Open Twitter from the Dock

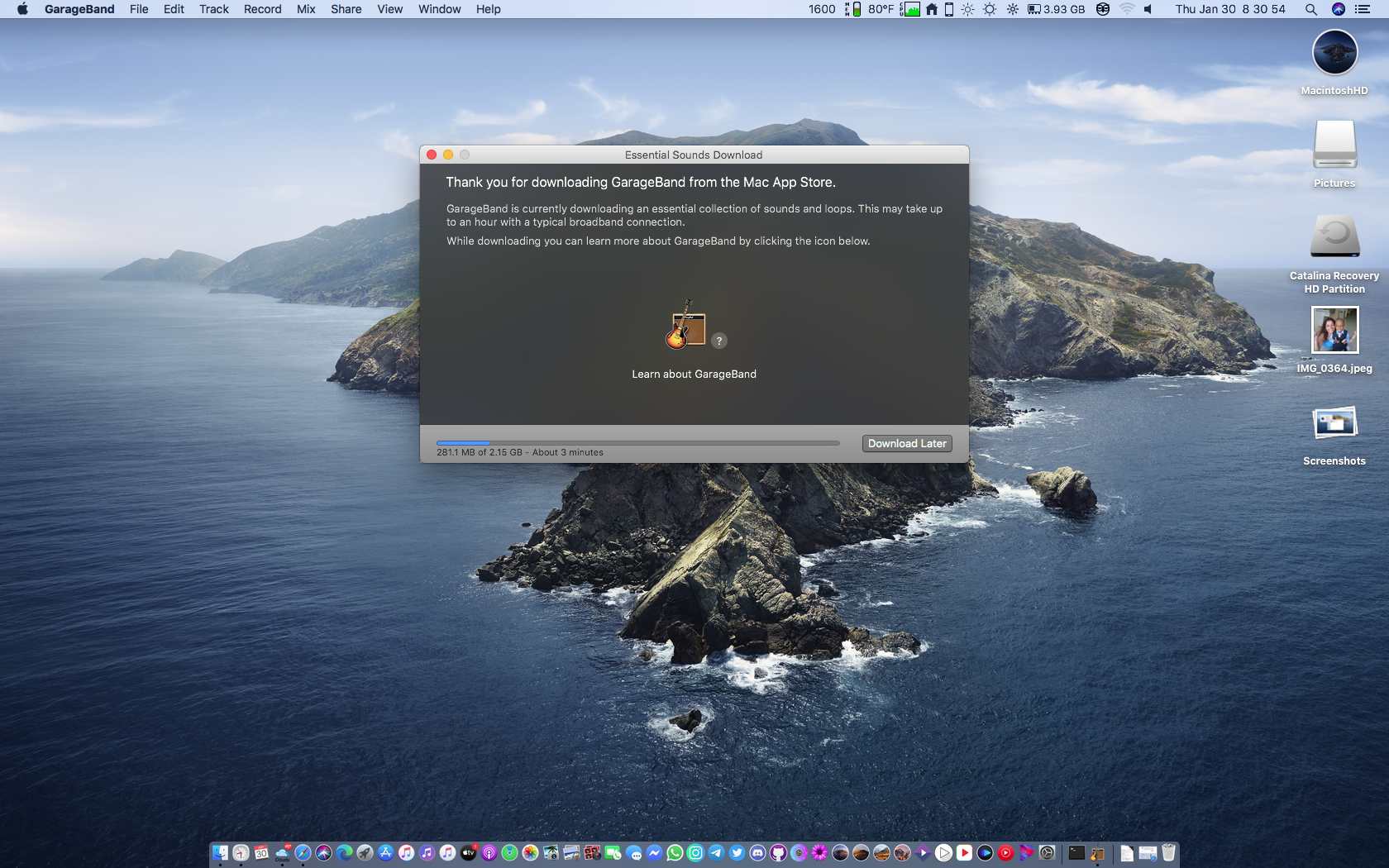click(x=737, y=852)
